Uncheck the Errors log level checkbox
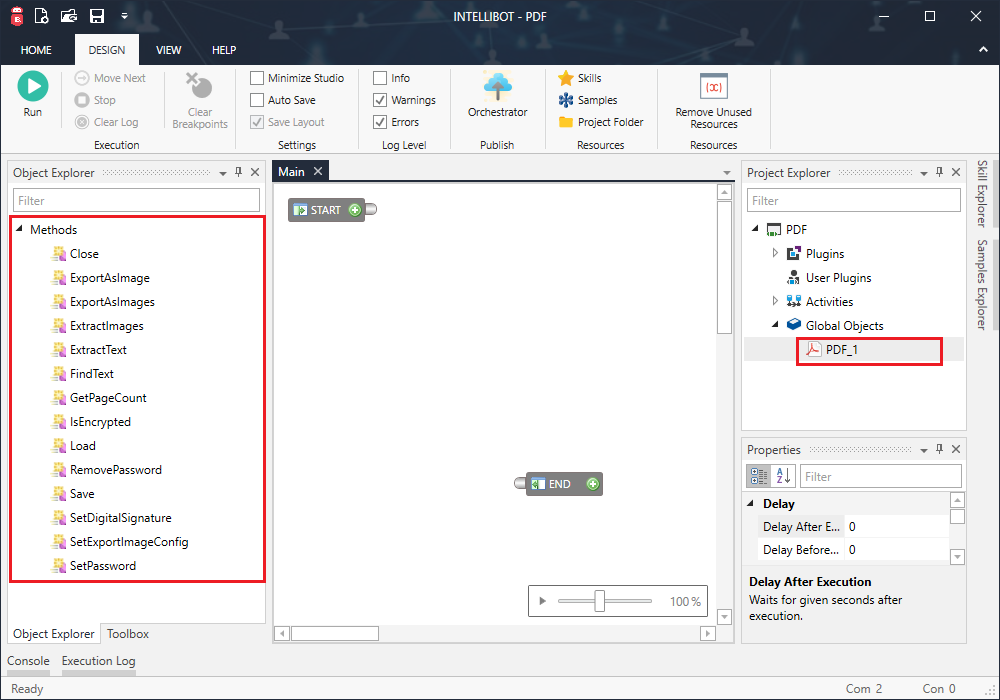 (x=380, y=122)
